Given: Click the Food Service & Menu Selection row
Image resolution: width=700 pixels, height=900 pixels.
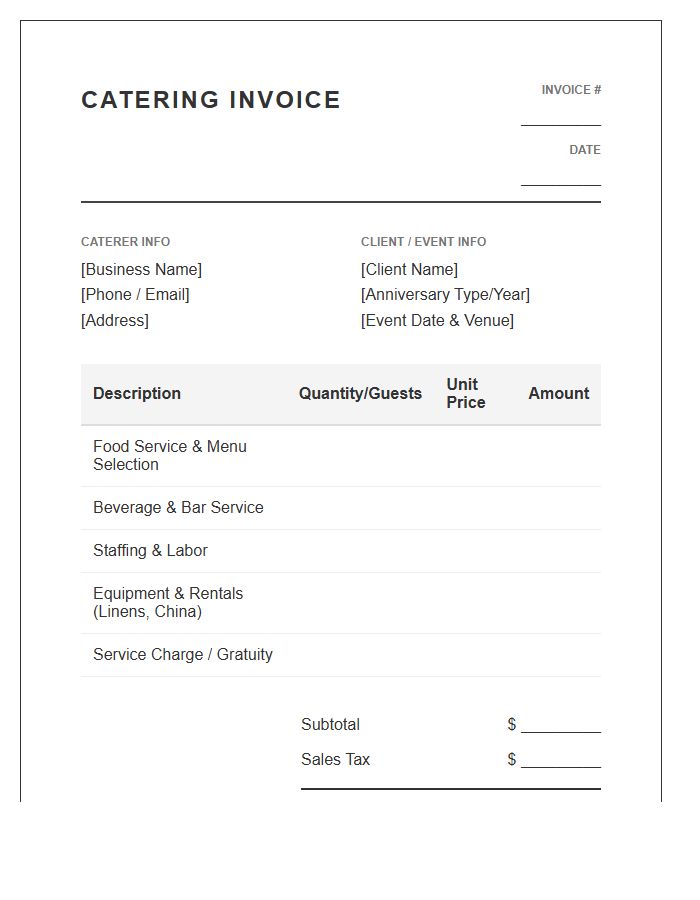Looking at the screenshot, I should pyautogui.click(x=341, y=456).
